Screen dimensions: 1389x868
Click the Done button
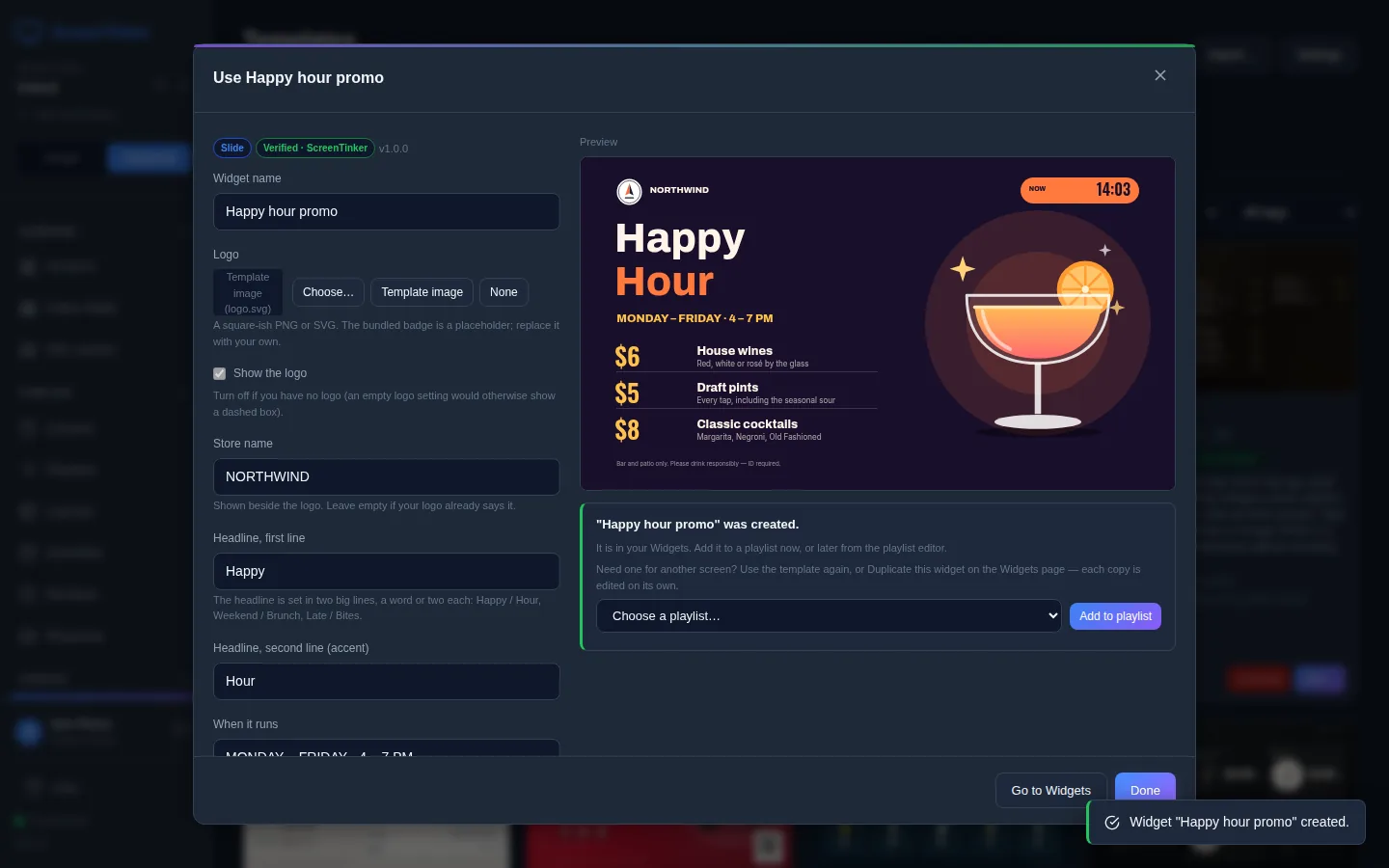1145,787
